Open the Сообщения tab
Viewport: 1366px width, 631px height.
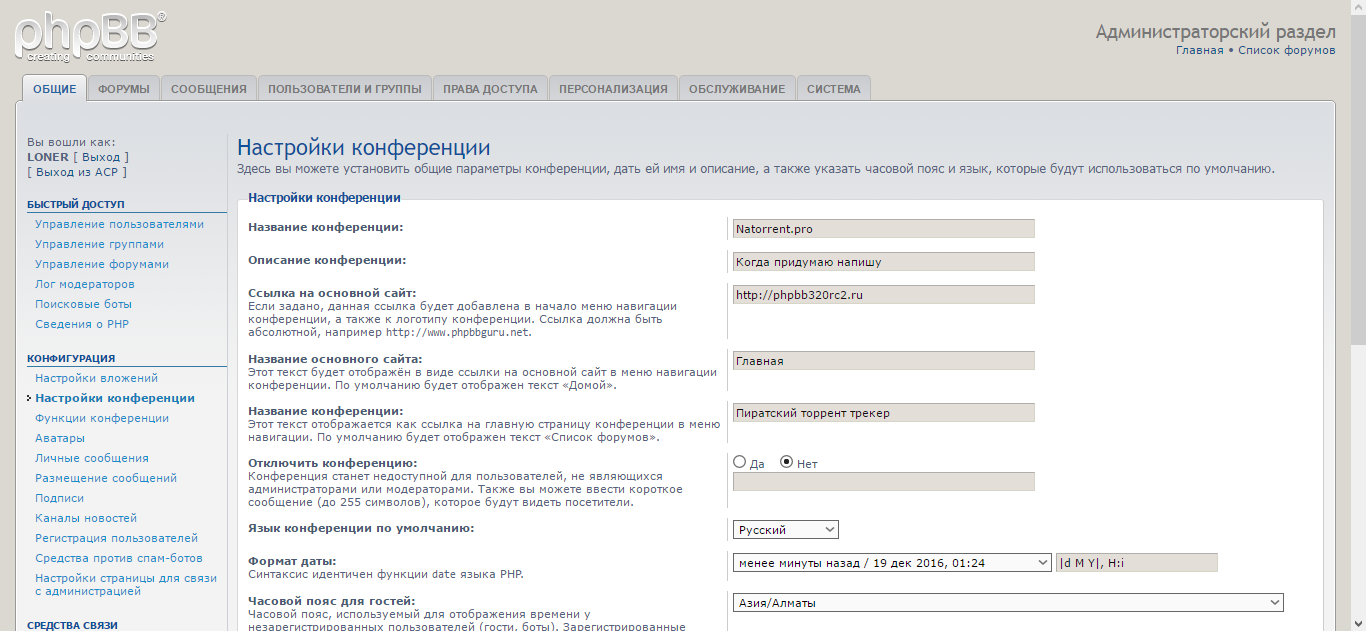pos(209,88)
